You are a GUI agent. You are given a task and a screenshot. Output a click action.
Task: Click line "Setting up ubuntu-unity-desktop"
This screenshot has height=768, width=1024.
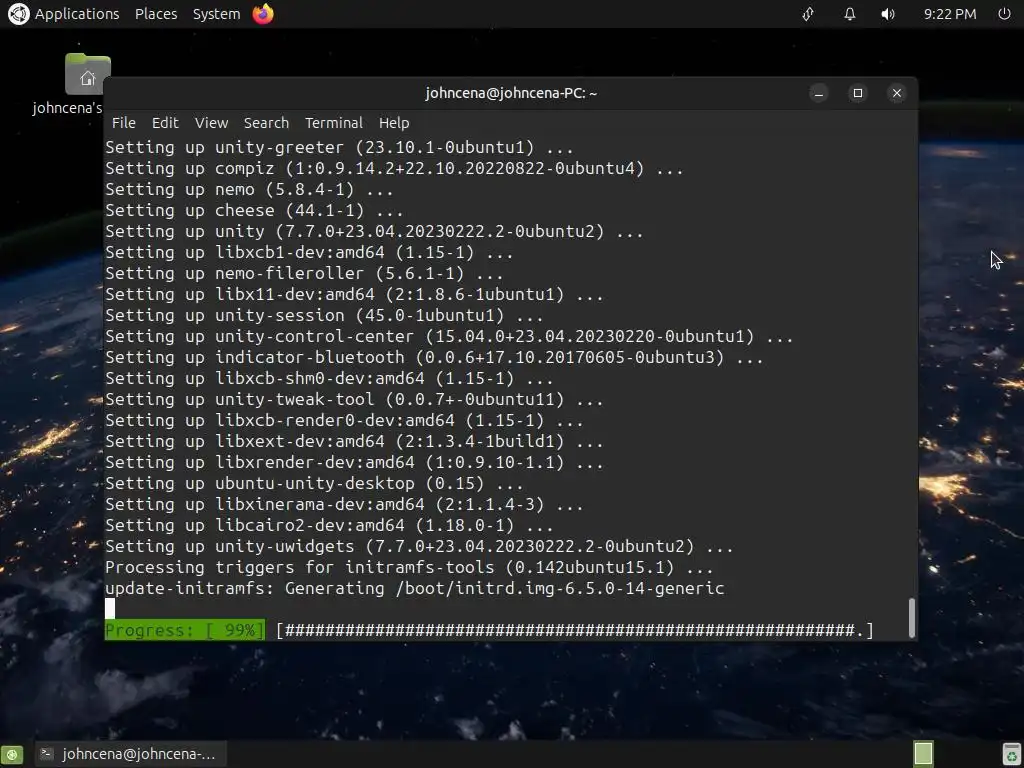315,483
